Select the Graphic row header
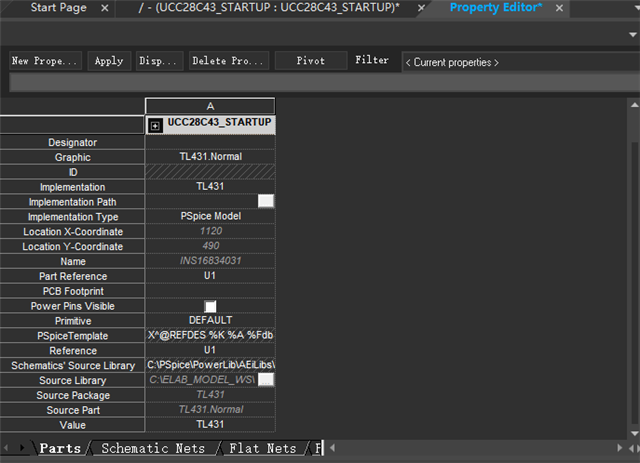This screenshot has width=640, height=463. (72, 157)
